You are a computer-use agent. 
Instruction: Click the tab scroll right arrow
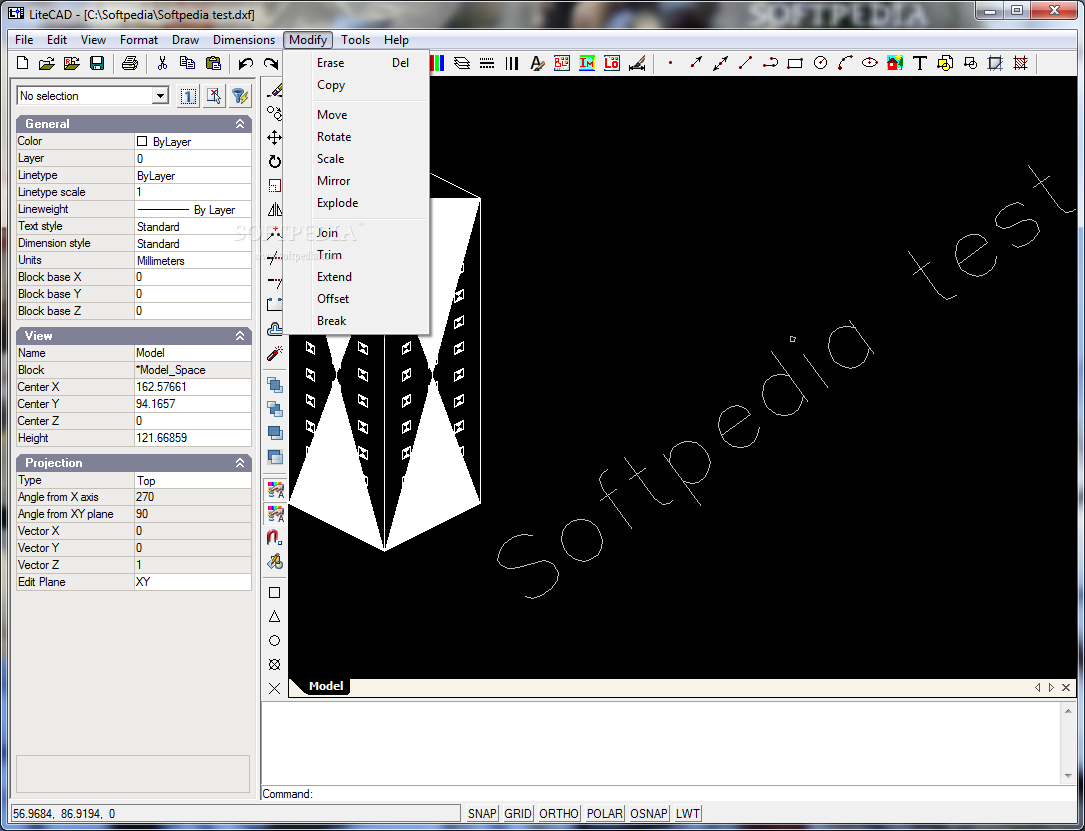1051,687
